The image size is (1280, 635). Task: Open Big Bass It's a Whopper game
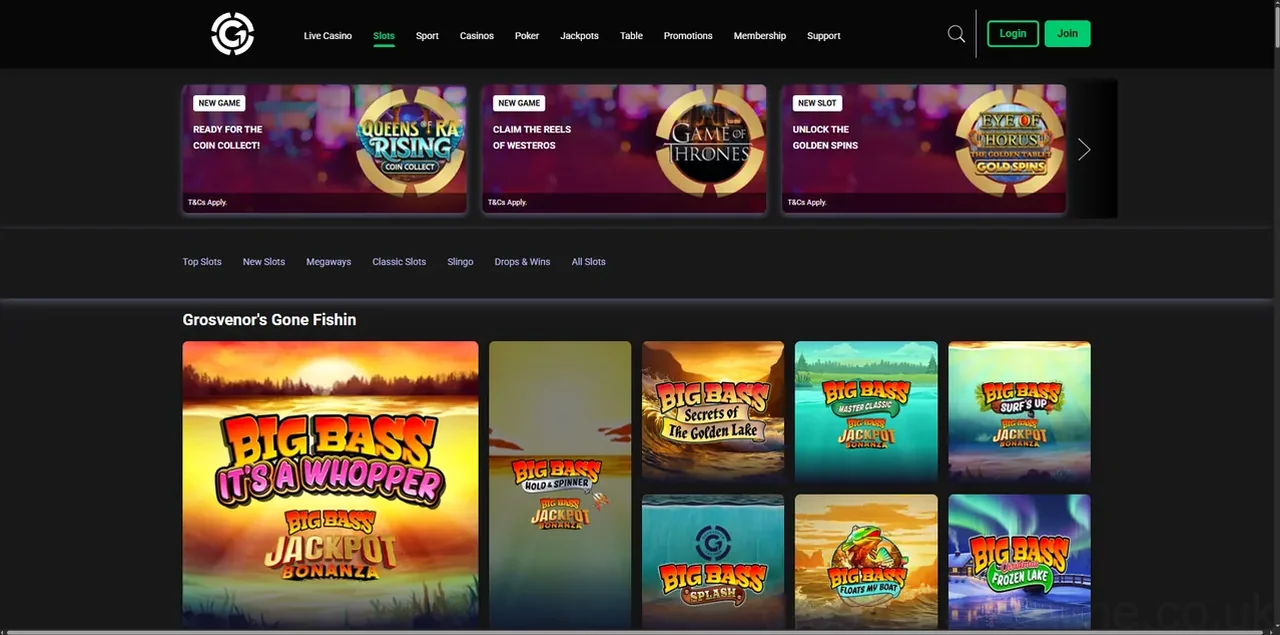[330, 484]
